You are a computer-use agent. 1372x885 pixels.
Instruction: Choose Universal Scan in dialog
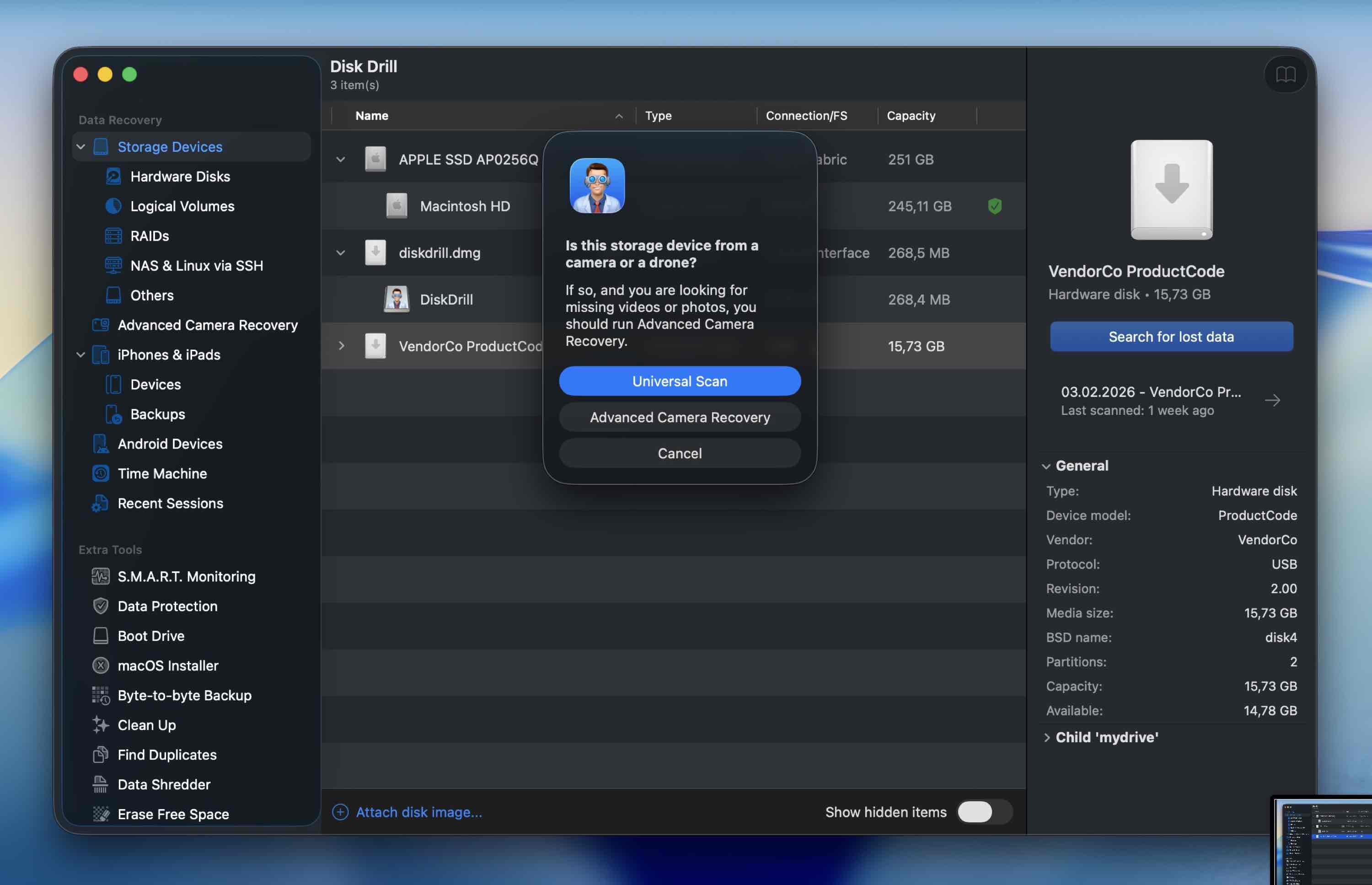click(679, 381)
